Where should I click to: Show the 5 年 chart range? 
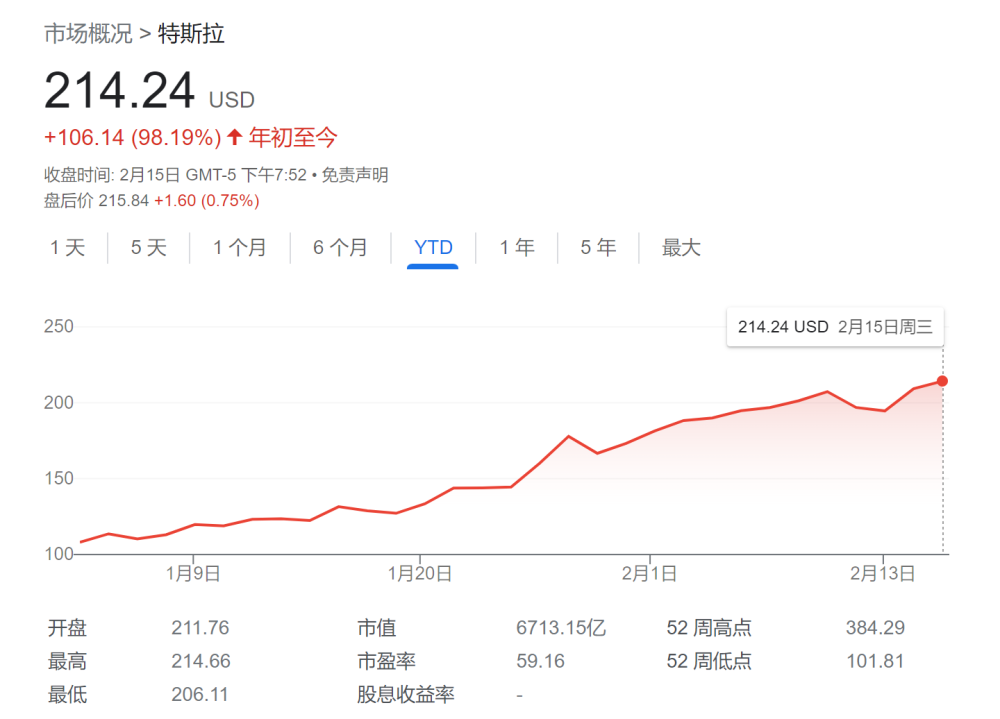coord(598,248)
